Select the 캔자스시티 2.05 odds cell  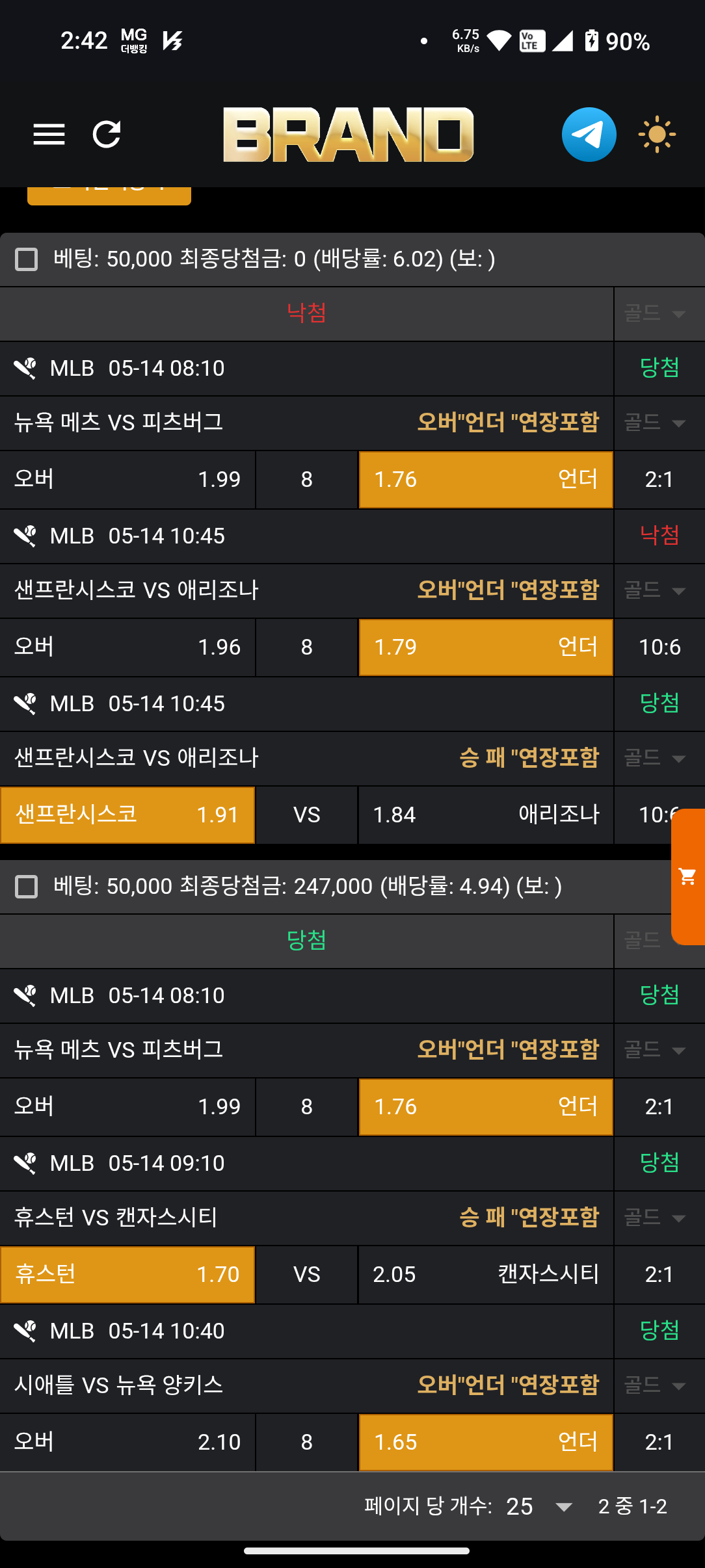click(x=485, y=1274)
